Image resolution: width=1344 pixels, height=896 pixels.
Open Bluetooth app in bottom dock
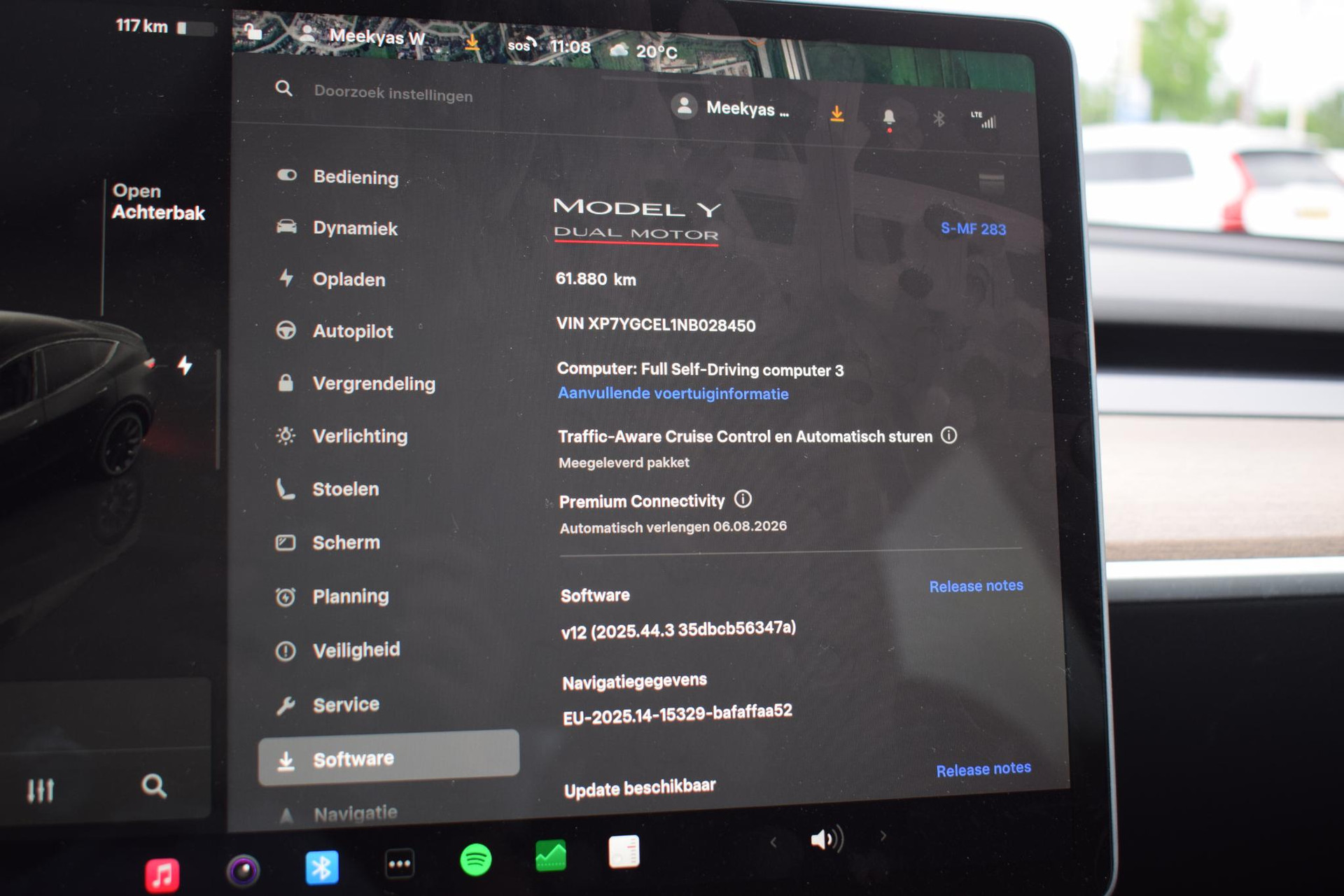(x=322, y=867)
